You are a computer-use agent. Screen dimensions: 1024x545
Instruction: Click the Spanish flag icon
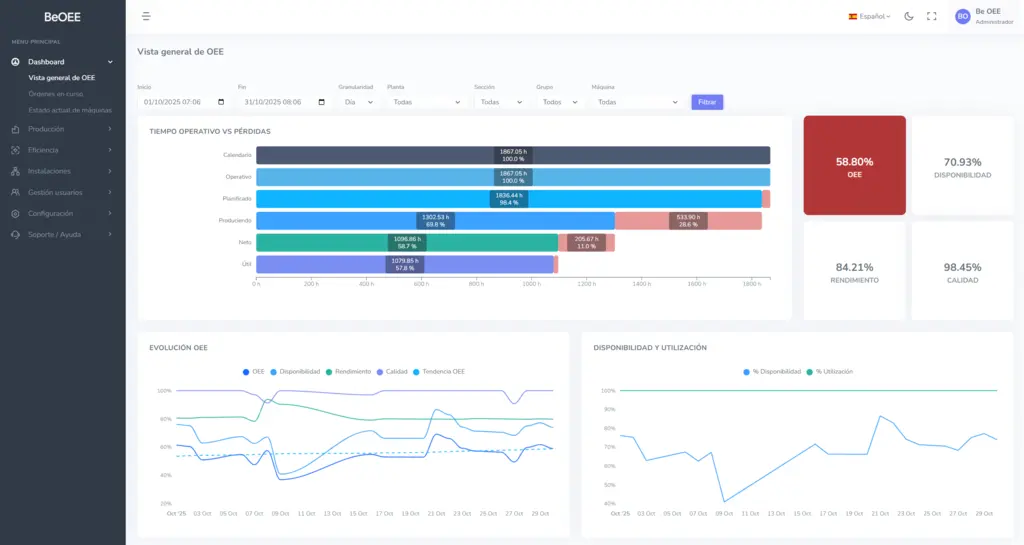(x=852, y=16)
